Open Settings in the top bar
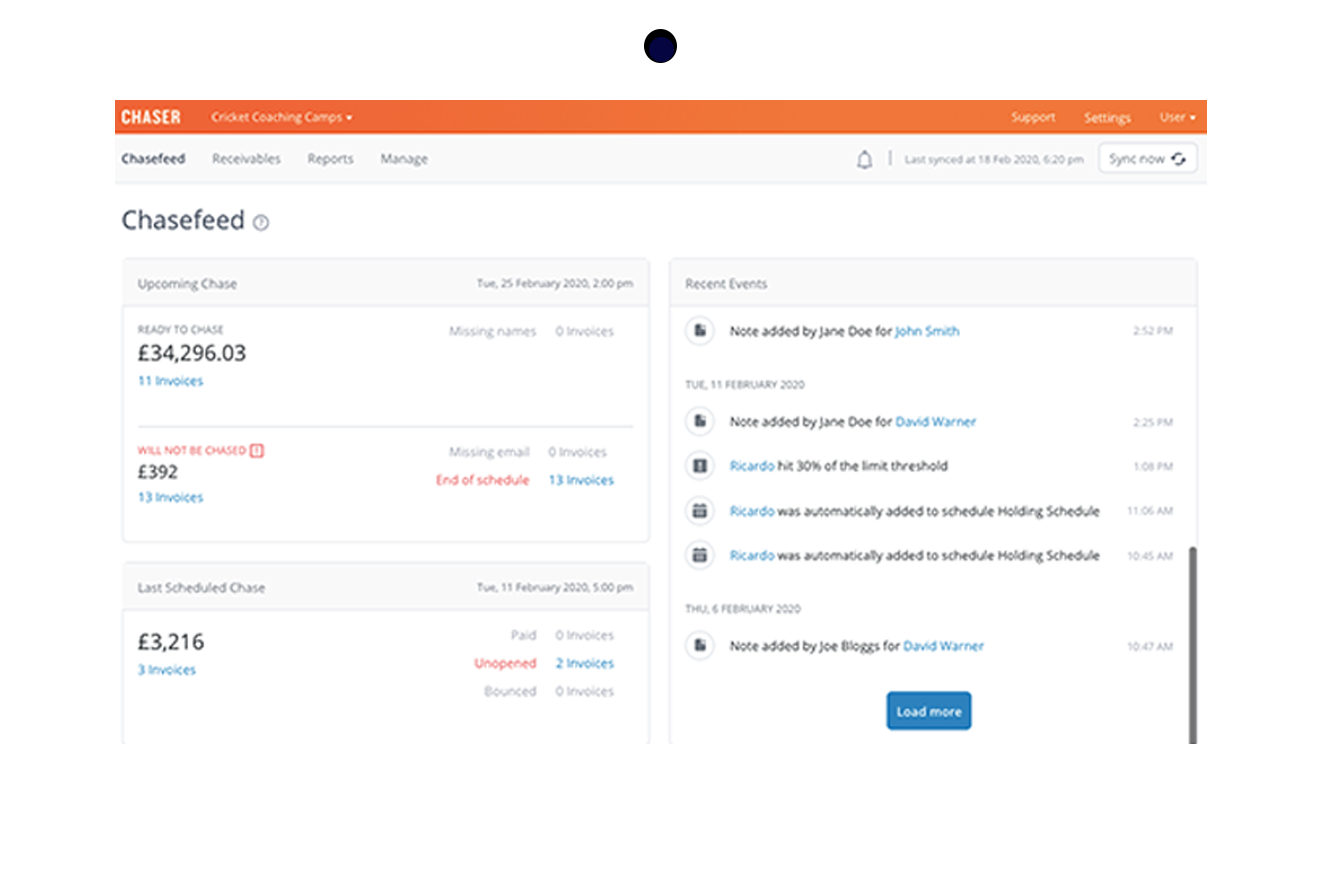Viewport: 1324px width, 874px height. click(x=1107, y=117)
